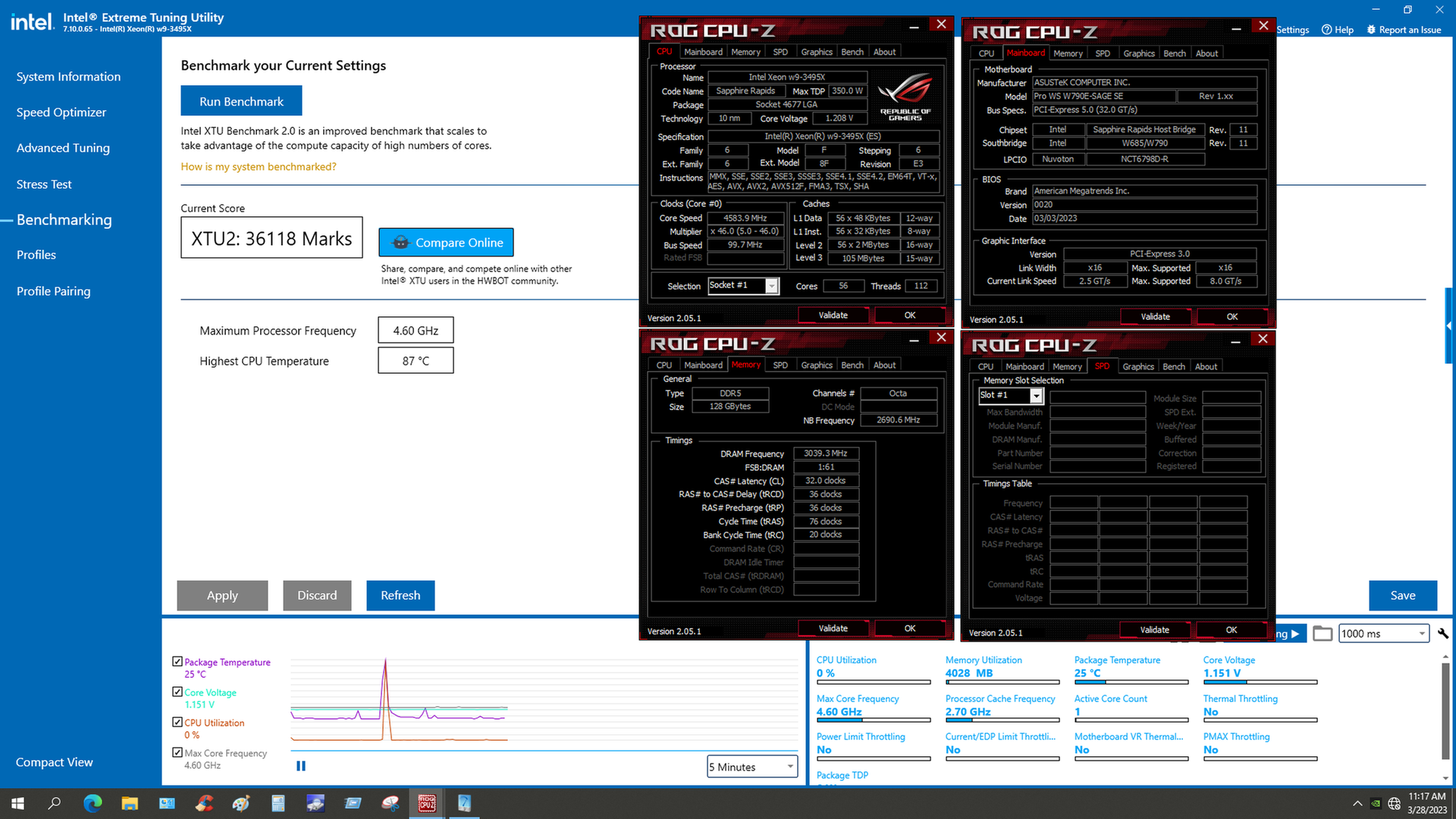Click the ROG Republic of Gamers logo
1456x819 pixels.
pyautogui.click(x=905, y=96)
